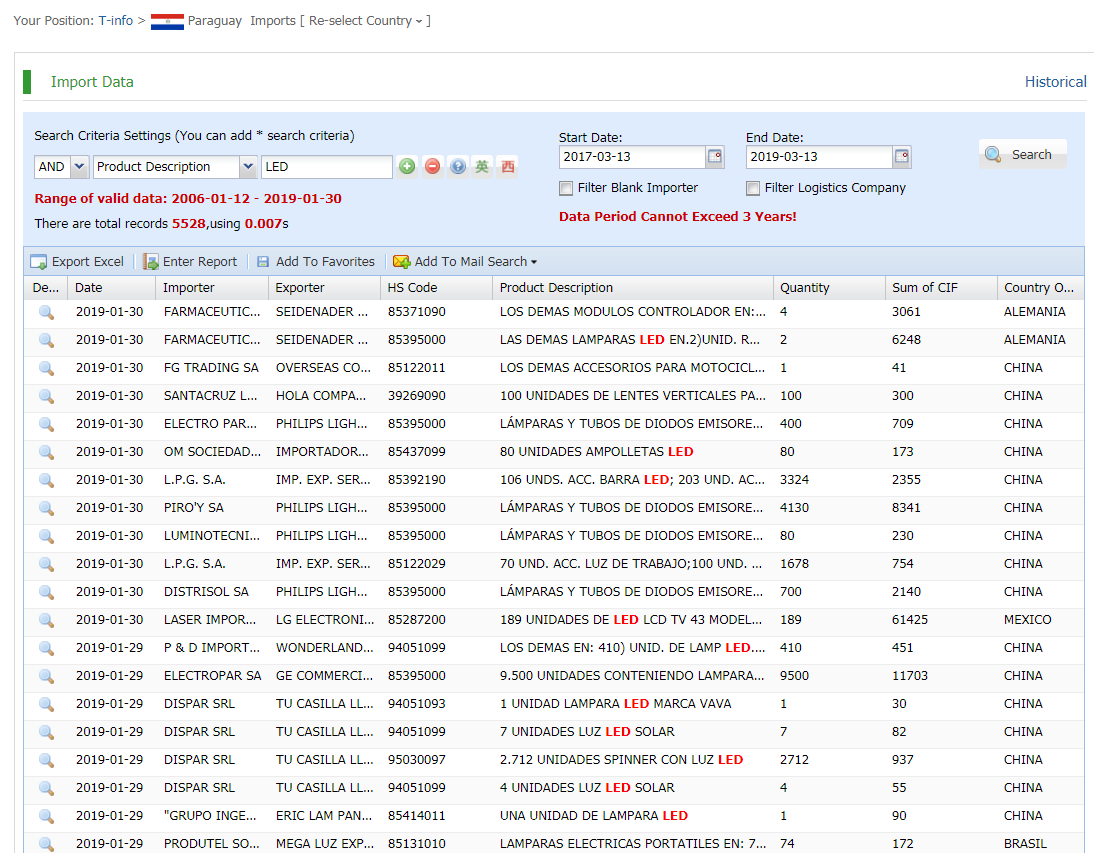Viewport: 1094px width, 853px height.
Task: Click Enter Report in the toolbar
Action: 190,262
